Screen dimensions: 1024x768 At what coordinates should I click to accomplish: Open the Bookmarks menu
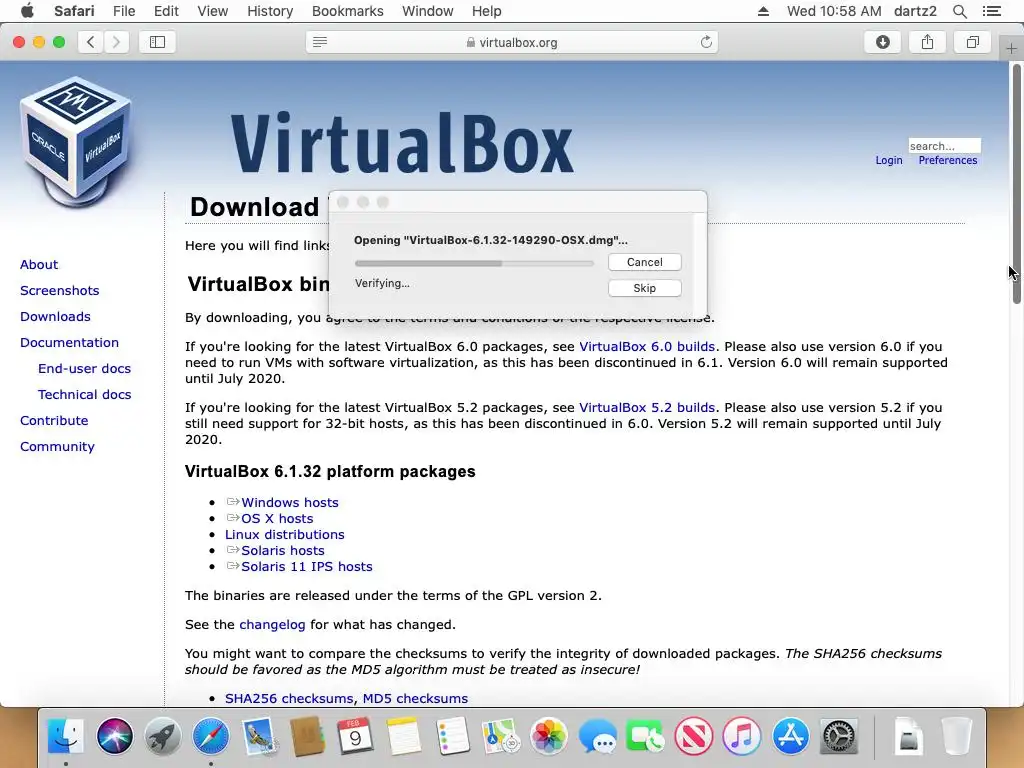[347, 11]
